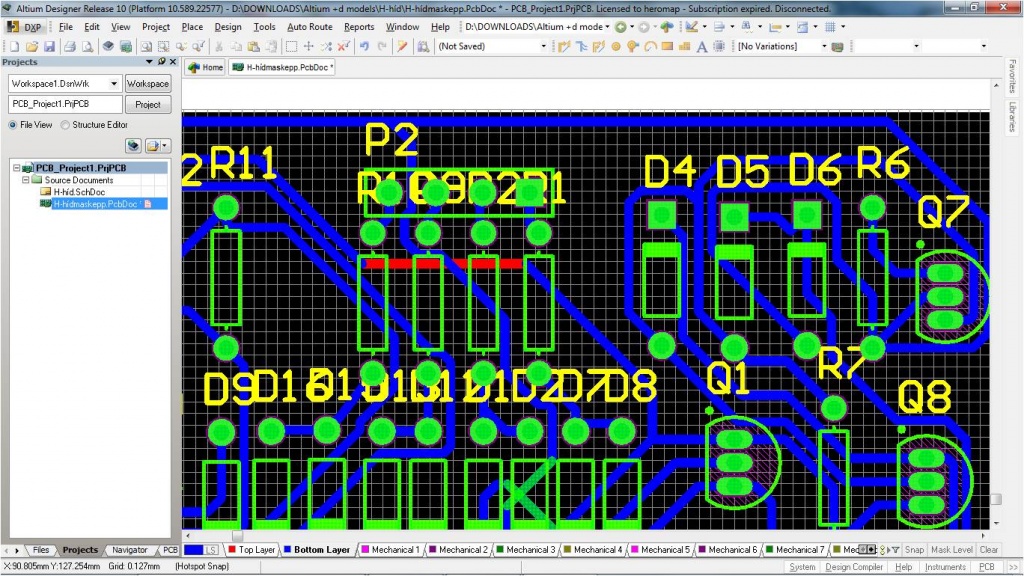The width and height of the screenshot is (1024, 576).
Task: Click the Place Component chip icon
Action: (719, 46)
